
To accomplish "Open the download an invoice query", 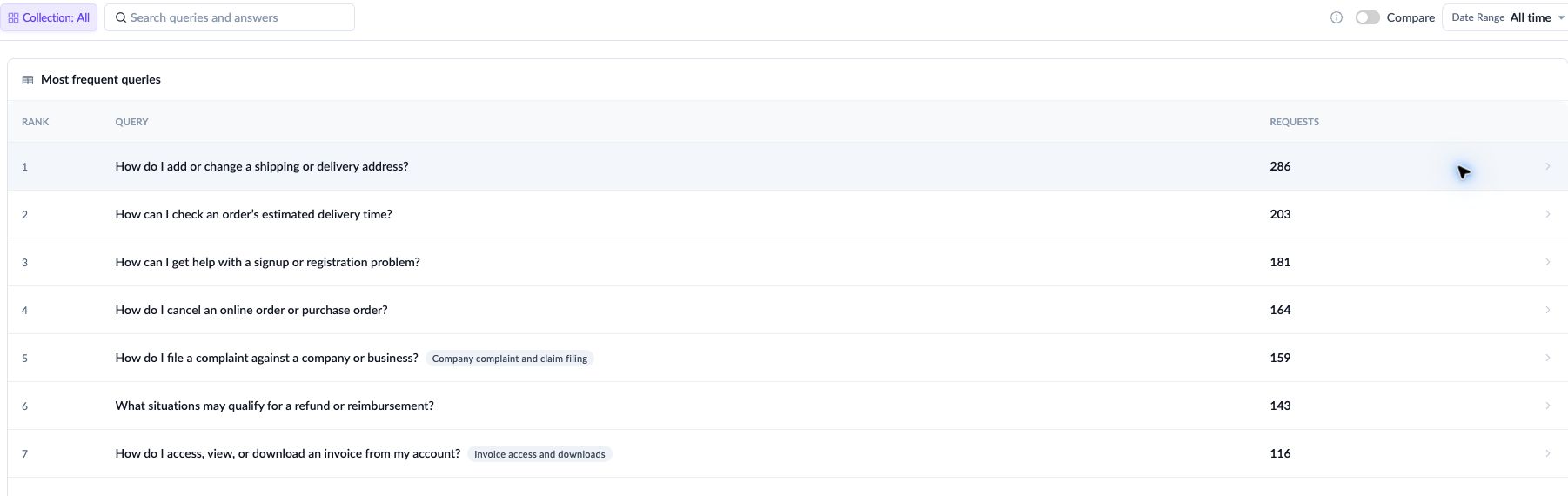I will (x=288, y=453).
